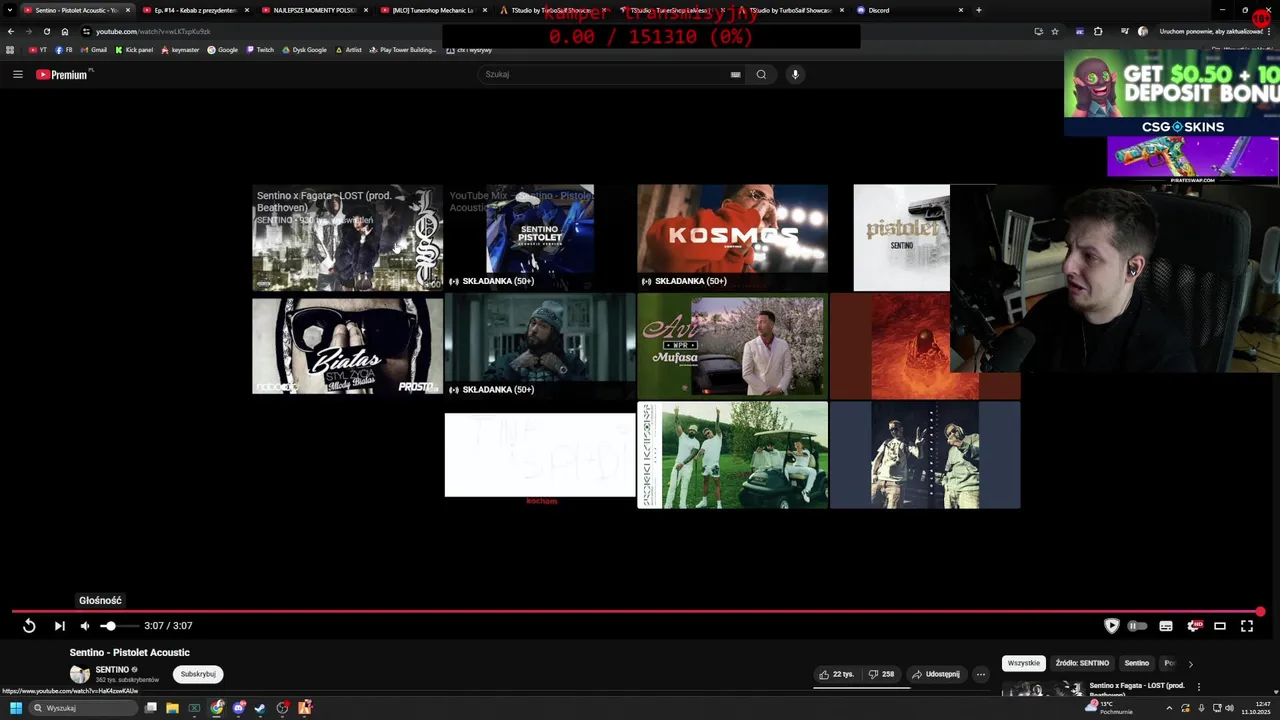The width and height of the screenshot is (1280, 720).
Task: Show hidden tray icons chevron
Action: point(1169,708)
